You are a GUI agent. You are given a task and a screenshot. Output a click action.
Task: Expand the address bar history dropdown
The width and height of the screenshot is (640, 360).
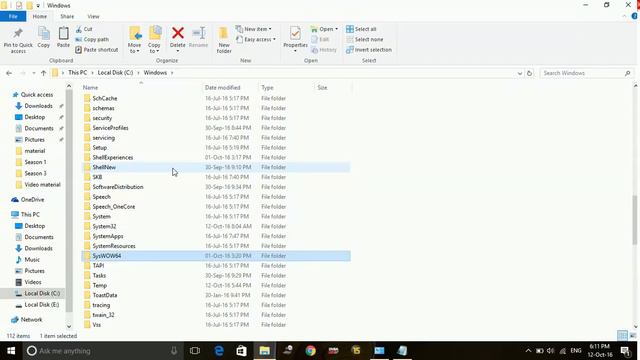[520, 73]
